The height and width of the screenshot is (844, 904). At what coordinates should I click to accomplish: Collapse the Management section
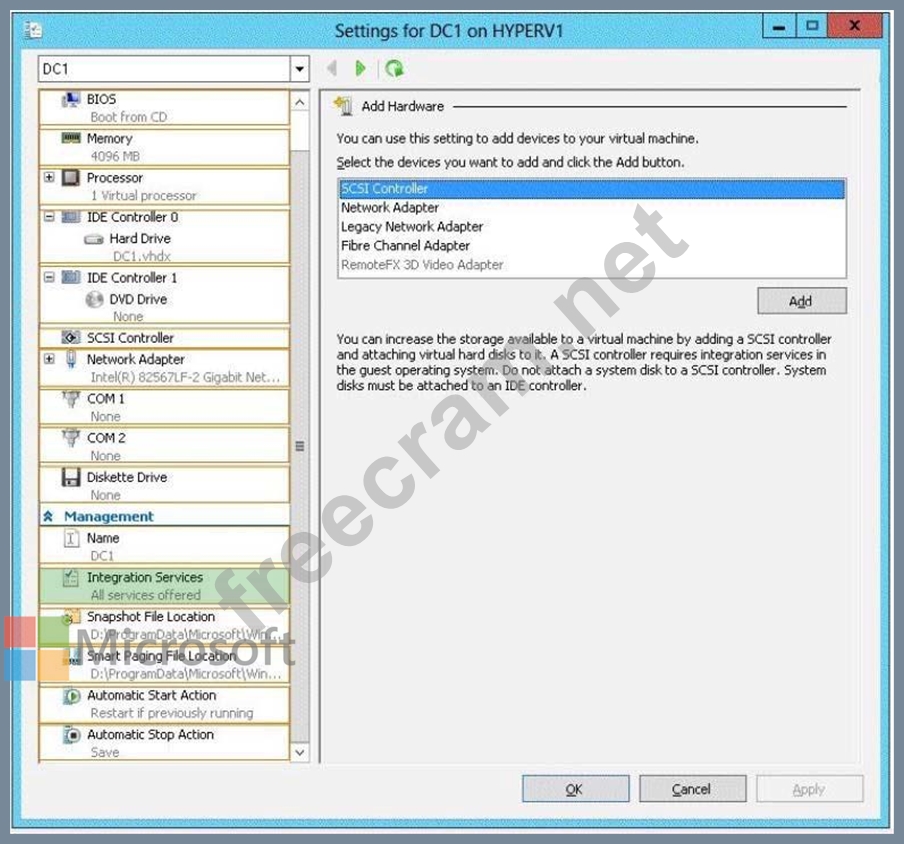[x=48, y=517]
